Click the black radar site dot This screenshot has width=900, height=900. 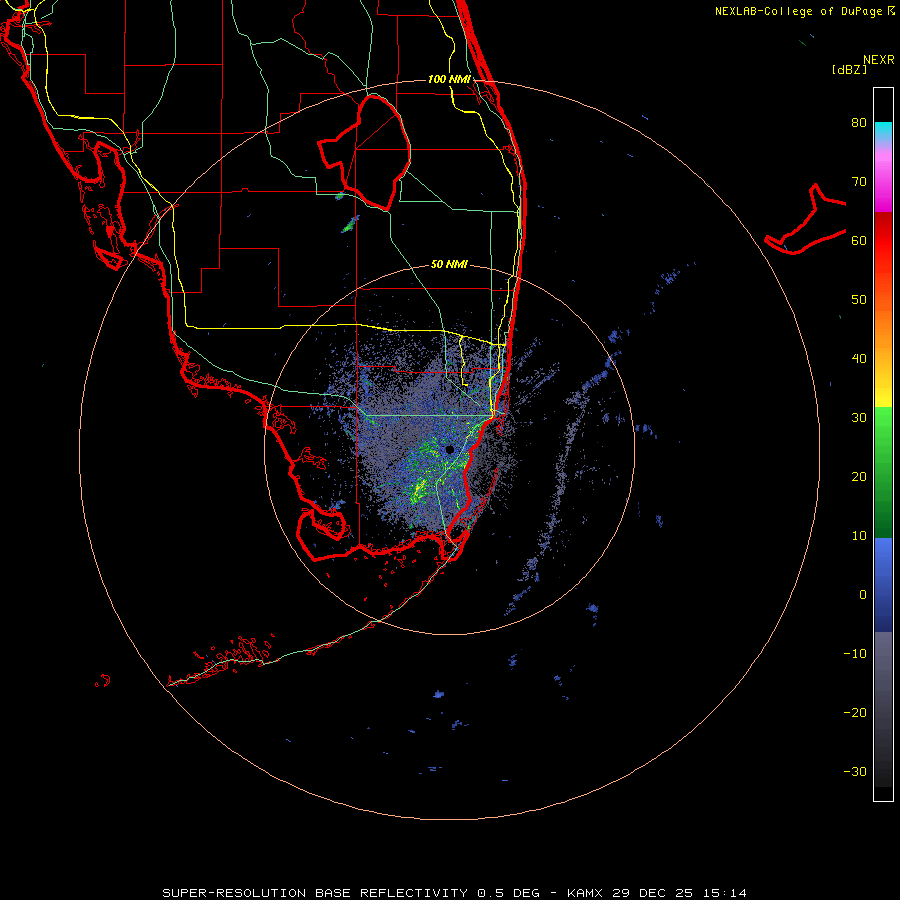(449, 449)
